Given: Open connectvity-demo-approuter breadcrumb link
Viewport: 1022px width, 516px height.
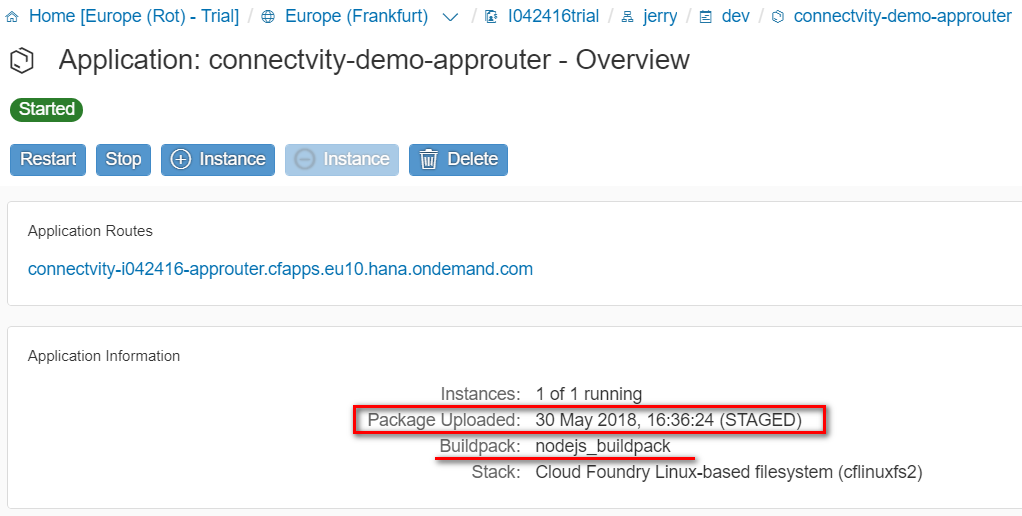Looking at the screenshot, I should coord(903,16).
